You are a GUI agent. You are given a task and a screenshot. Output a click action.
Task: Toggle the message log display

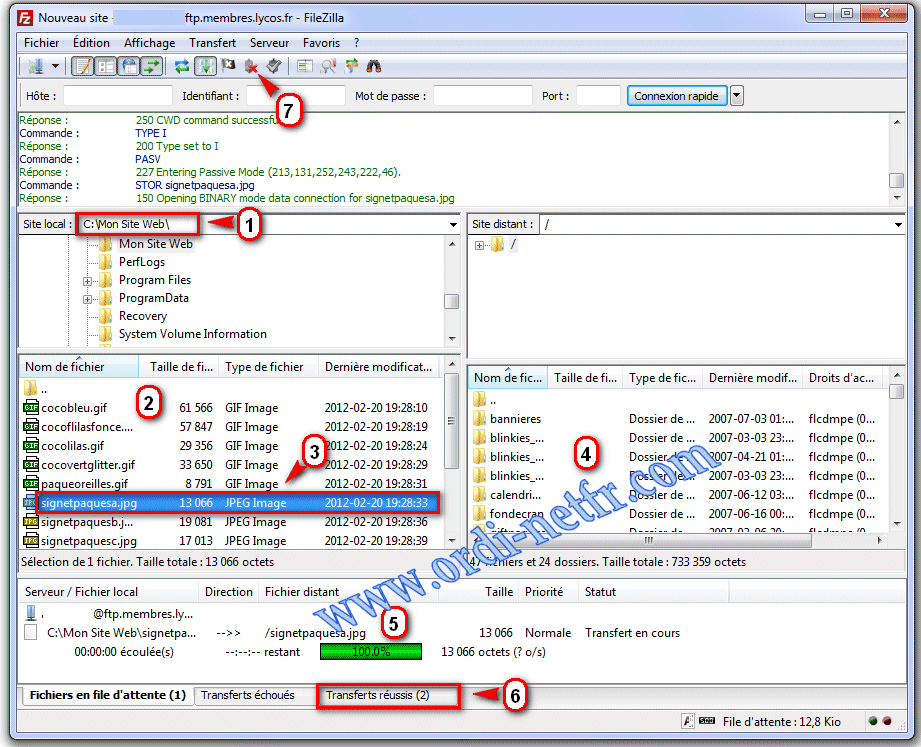[x=83, y=66]
